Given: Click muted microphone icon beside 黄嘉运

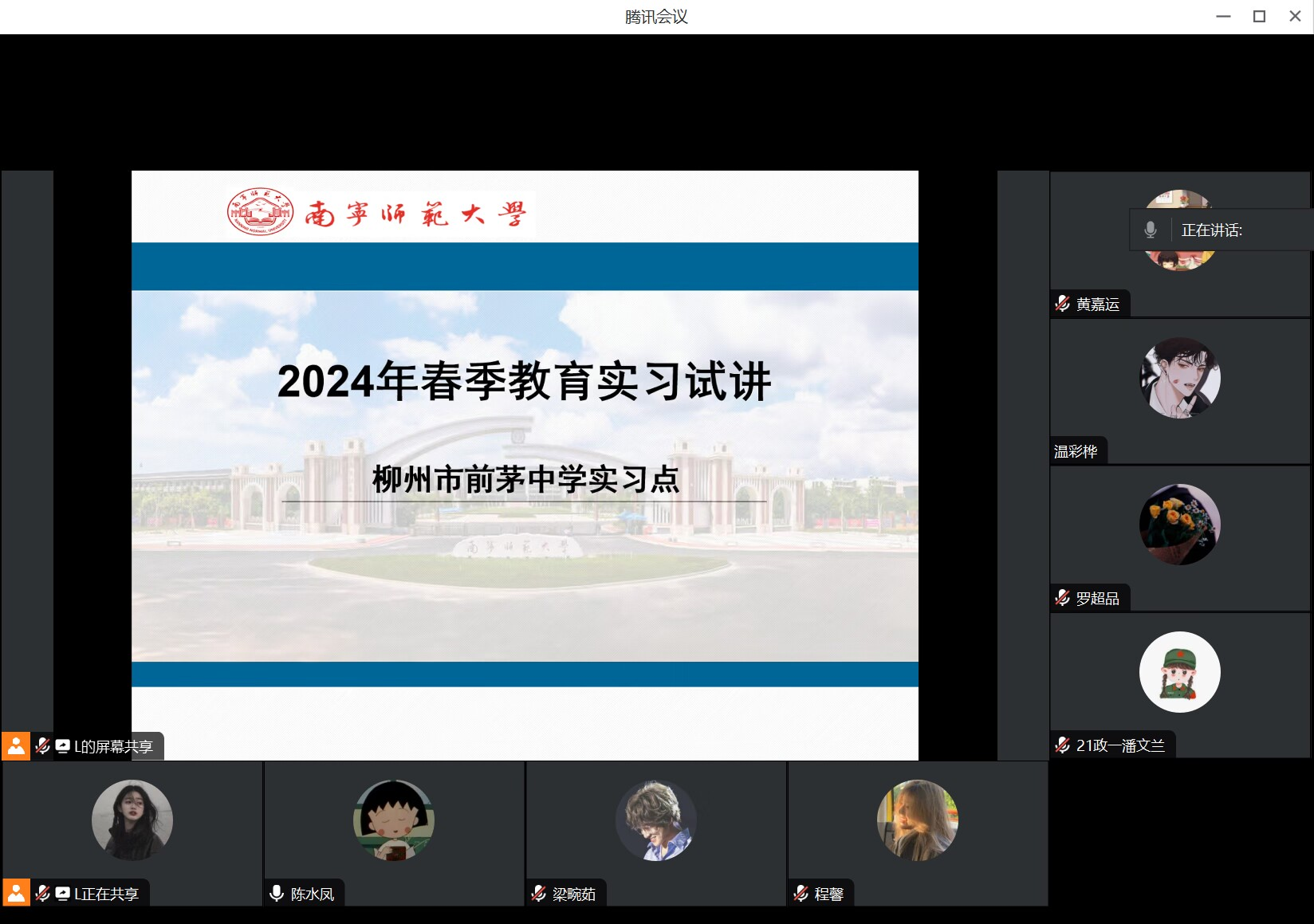Looking at the screenshot, I should tap(1062, 304).
